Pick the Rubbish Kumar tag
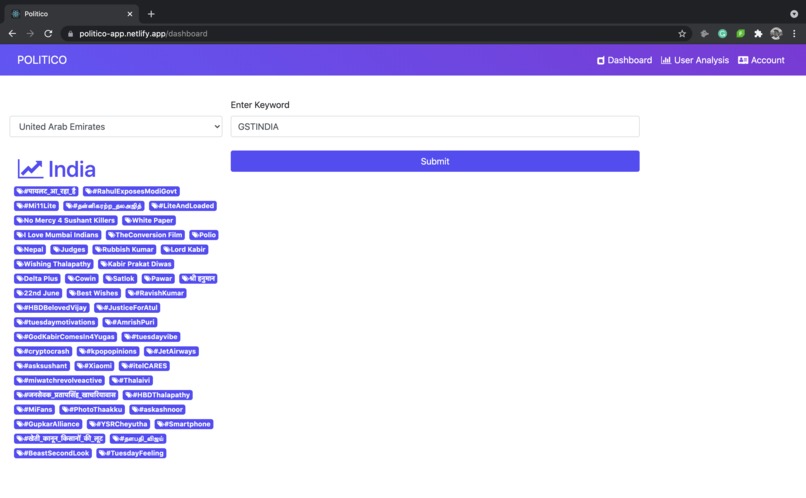Image resolution: width=806 pixels, height=498 pixels. [124, 249]
